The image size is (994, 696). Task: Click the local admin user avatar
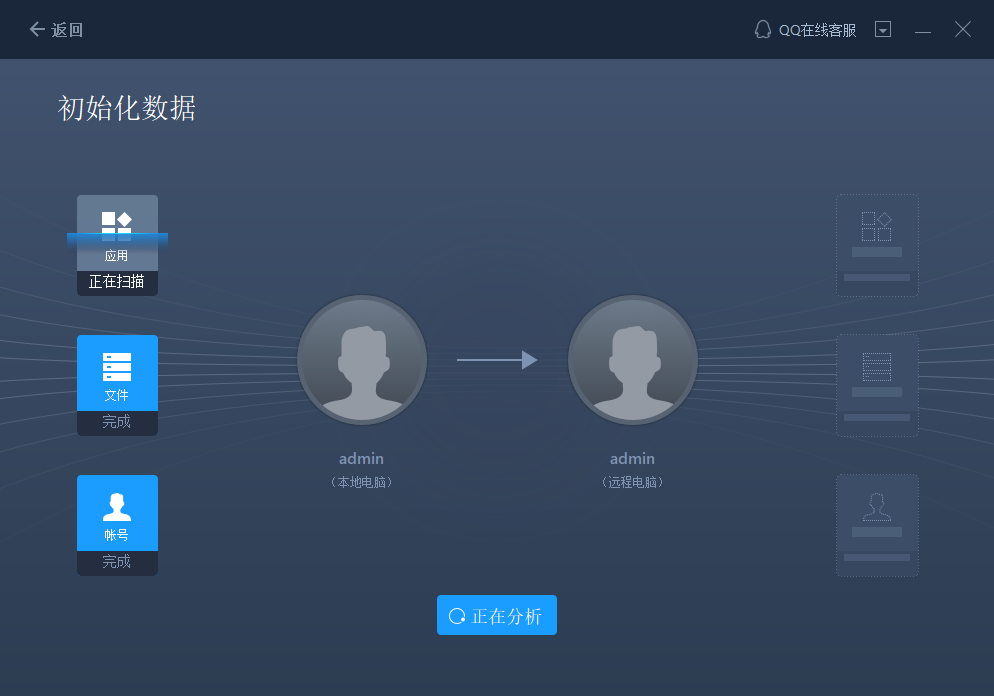362,360
